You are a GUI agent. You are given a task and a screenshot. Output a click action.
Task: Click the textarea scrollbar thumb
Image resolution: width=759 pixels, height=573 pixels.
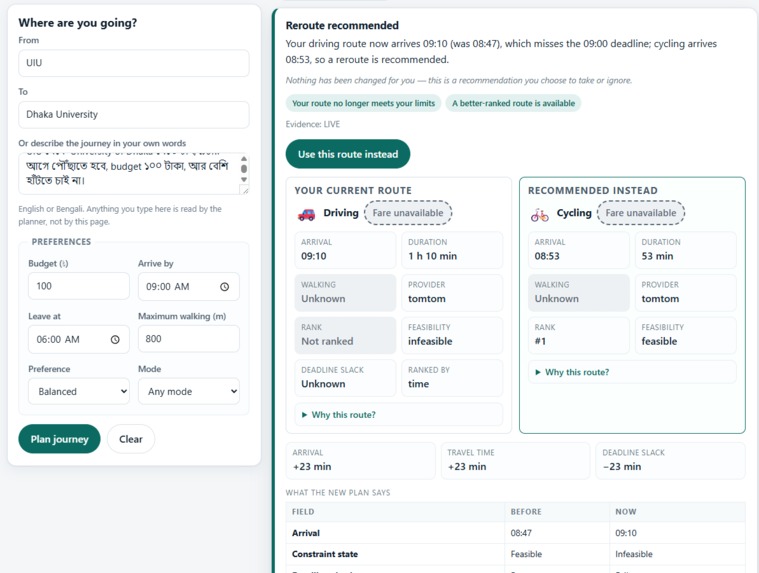click(x=244, y=169)
